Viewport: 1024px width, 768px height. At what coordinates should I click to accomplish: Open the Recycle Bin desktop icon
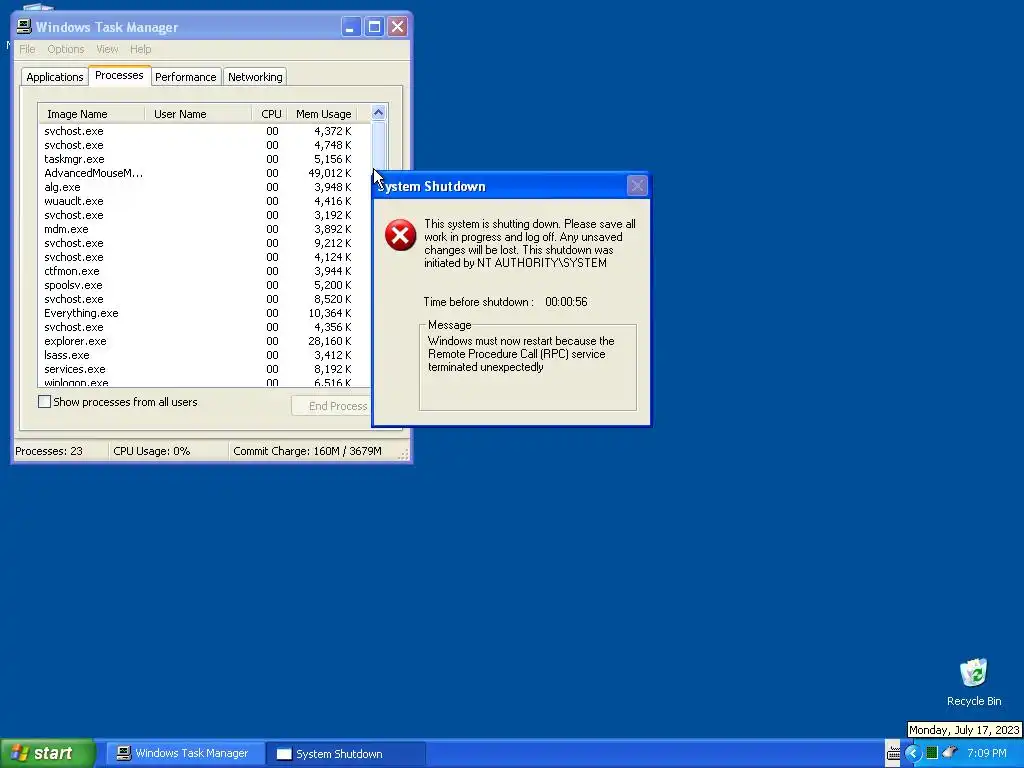click(x=974, y=682)
